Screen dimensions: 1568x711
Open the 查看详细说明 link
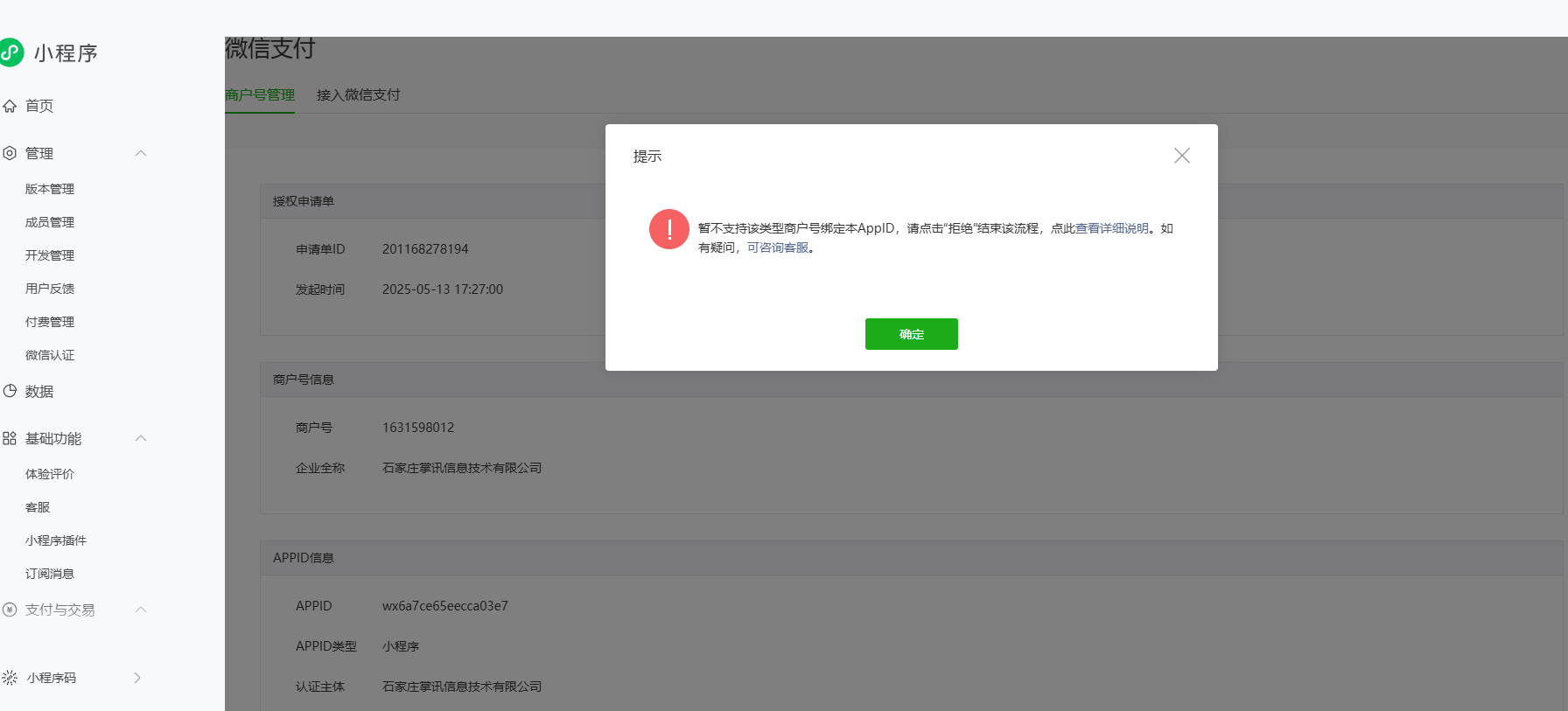[x=1112, y=228]
